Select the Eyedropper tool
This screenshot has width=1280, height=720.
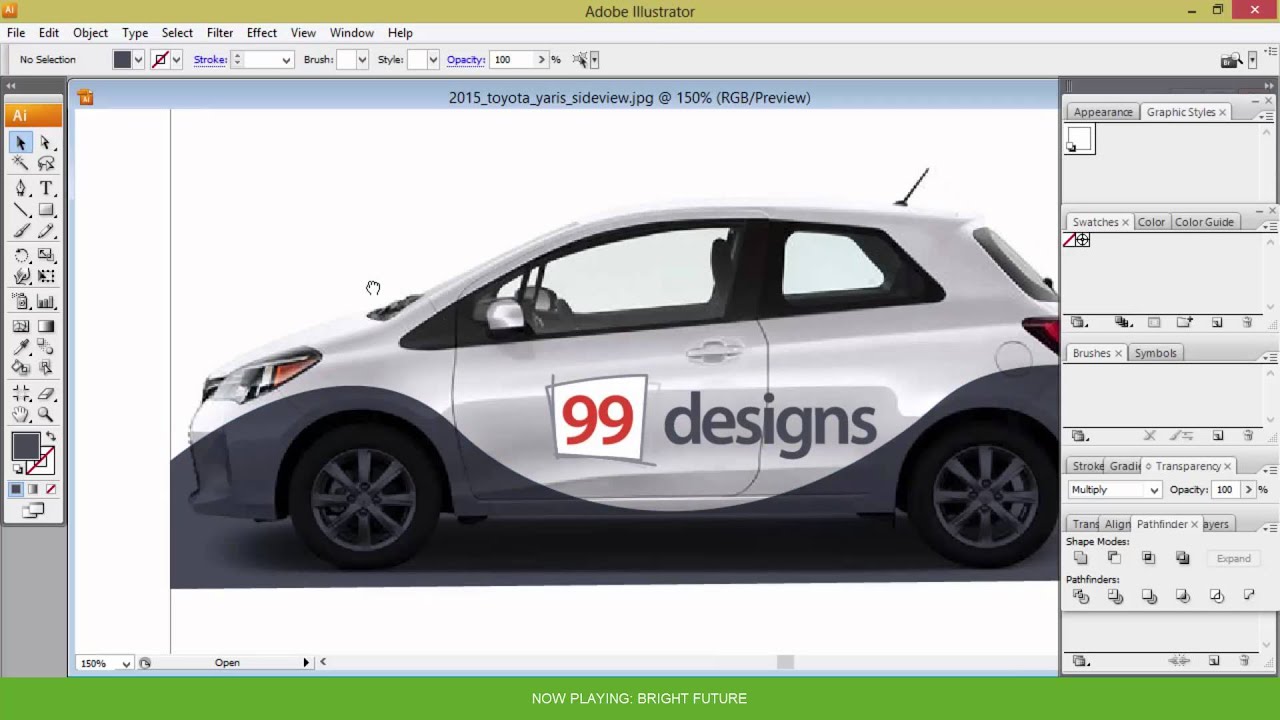[21, 347]
